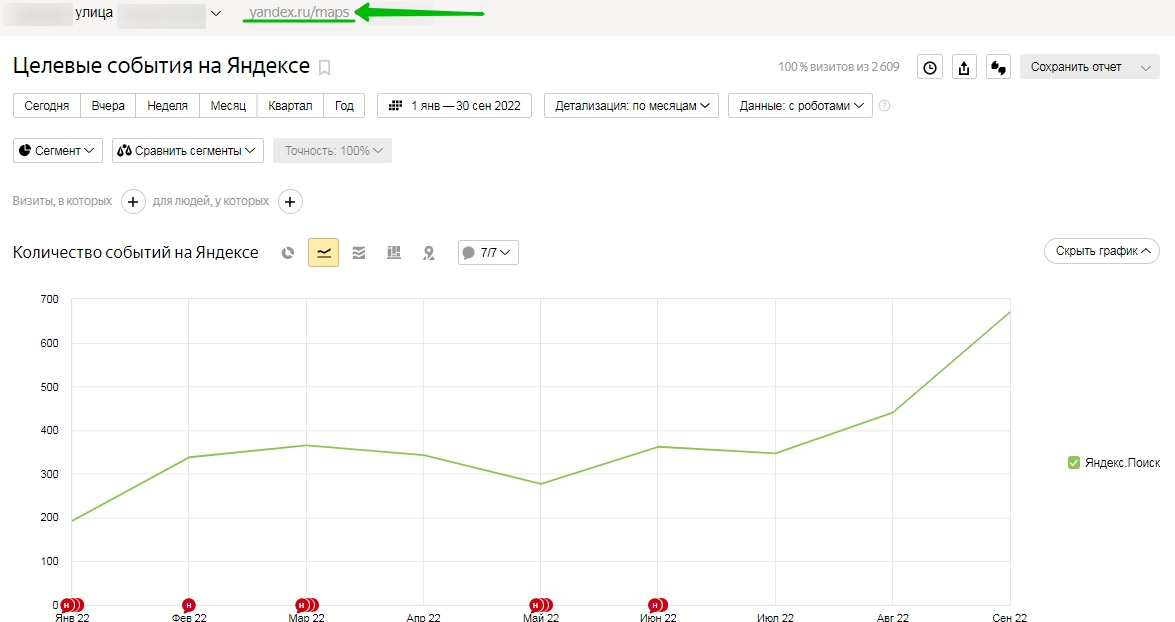
Task: Open the address selector chevron at top
Action: 216,13
